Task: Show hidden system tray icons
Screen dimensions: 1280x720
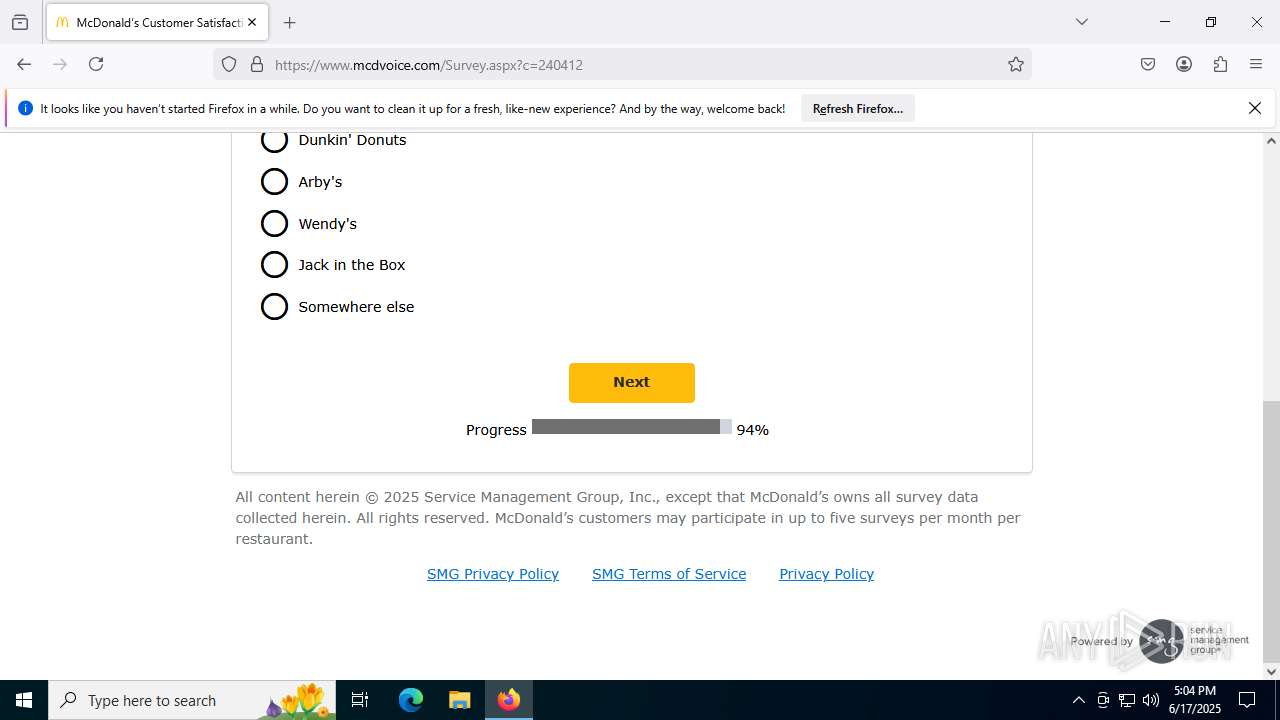Action: tap(1078, 700)
